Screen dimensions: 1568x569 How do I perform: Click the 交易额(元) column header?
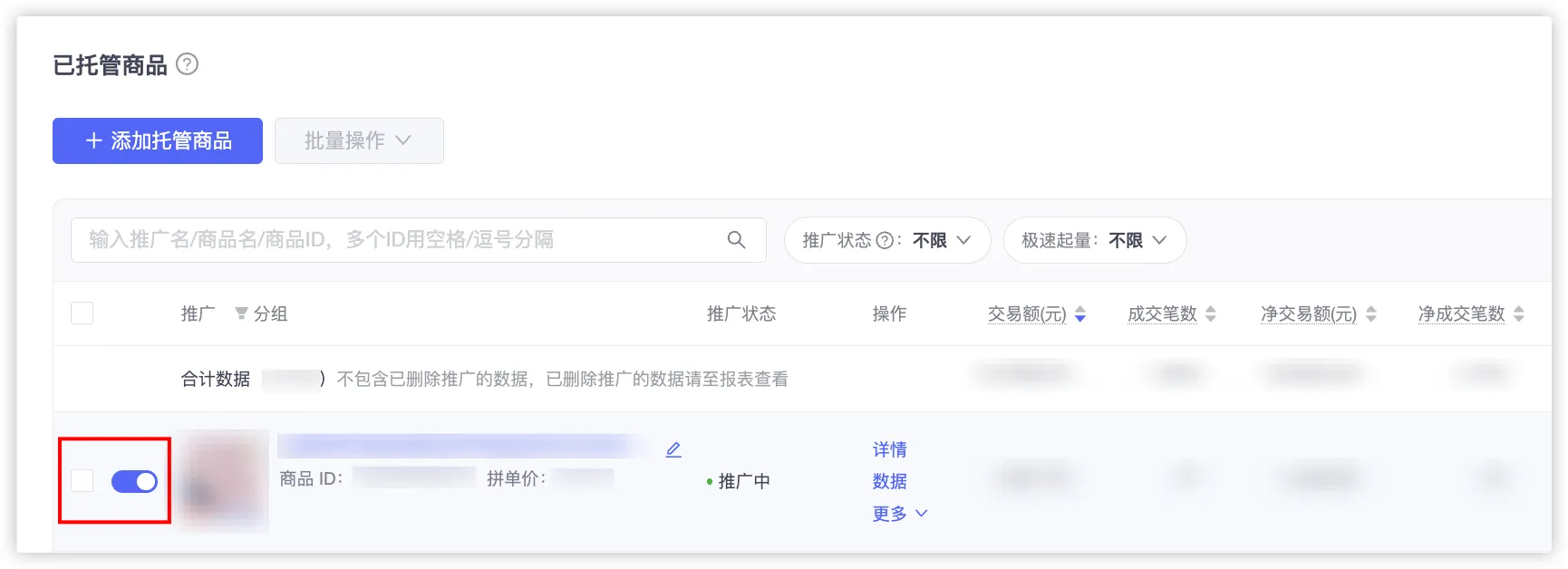1027,313
